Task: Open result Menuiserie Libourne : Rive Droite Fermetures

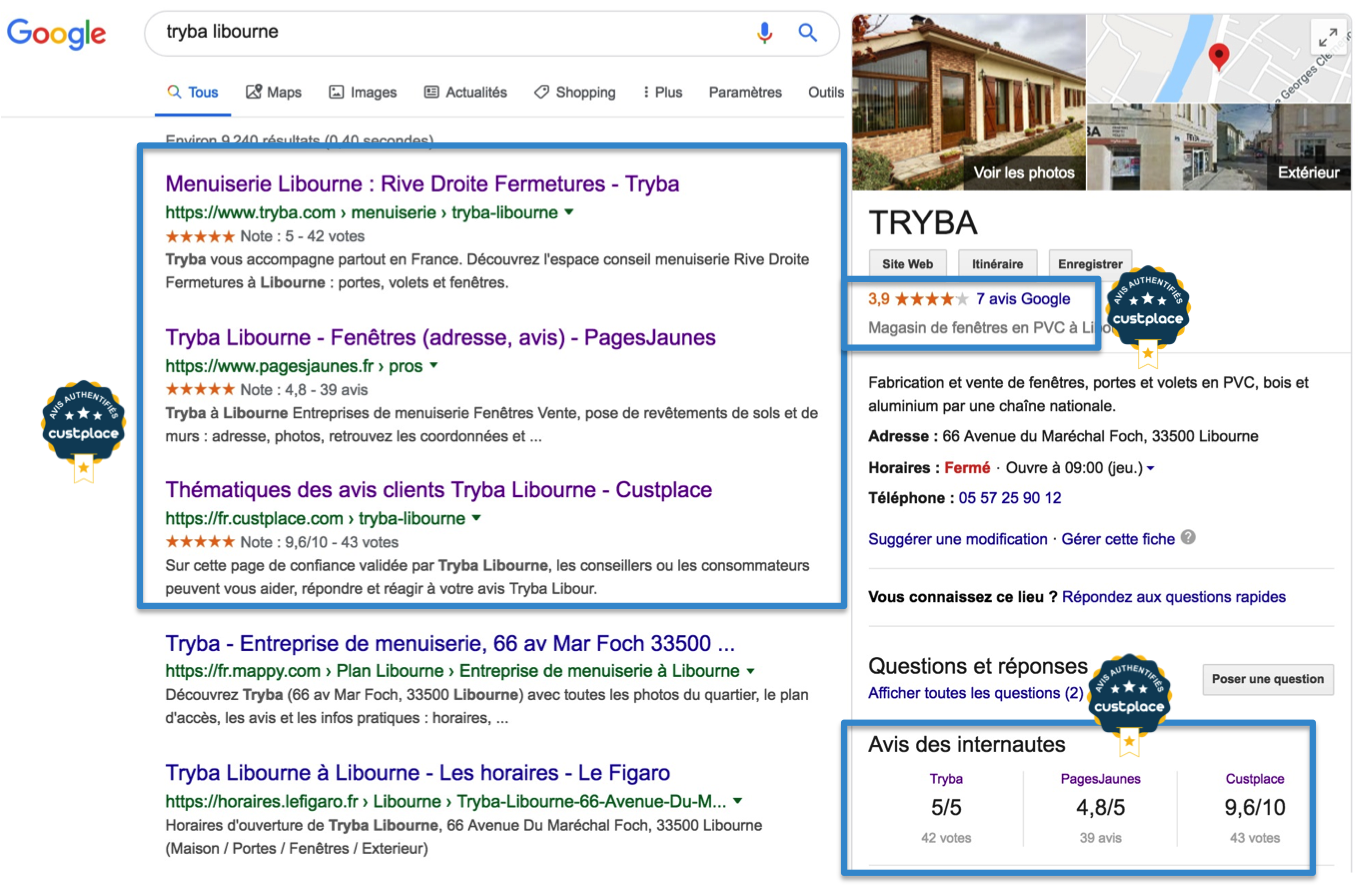Action: pyautogui.click(x=422, y=184)
